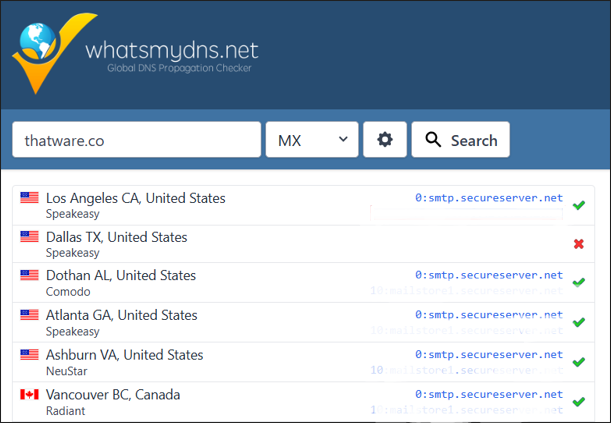Screen dimensions: 611x423
Task: Click the whatsmydns.net globe logo
Action: [x=52, y=50]
